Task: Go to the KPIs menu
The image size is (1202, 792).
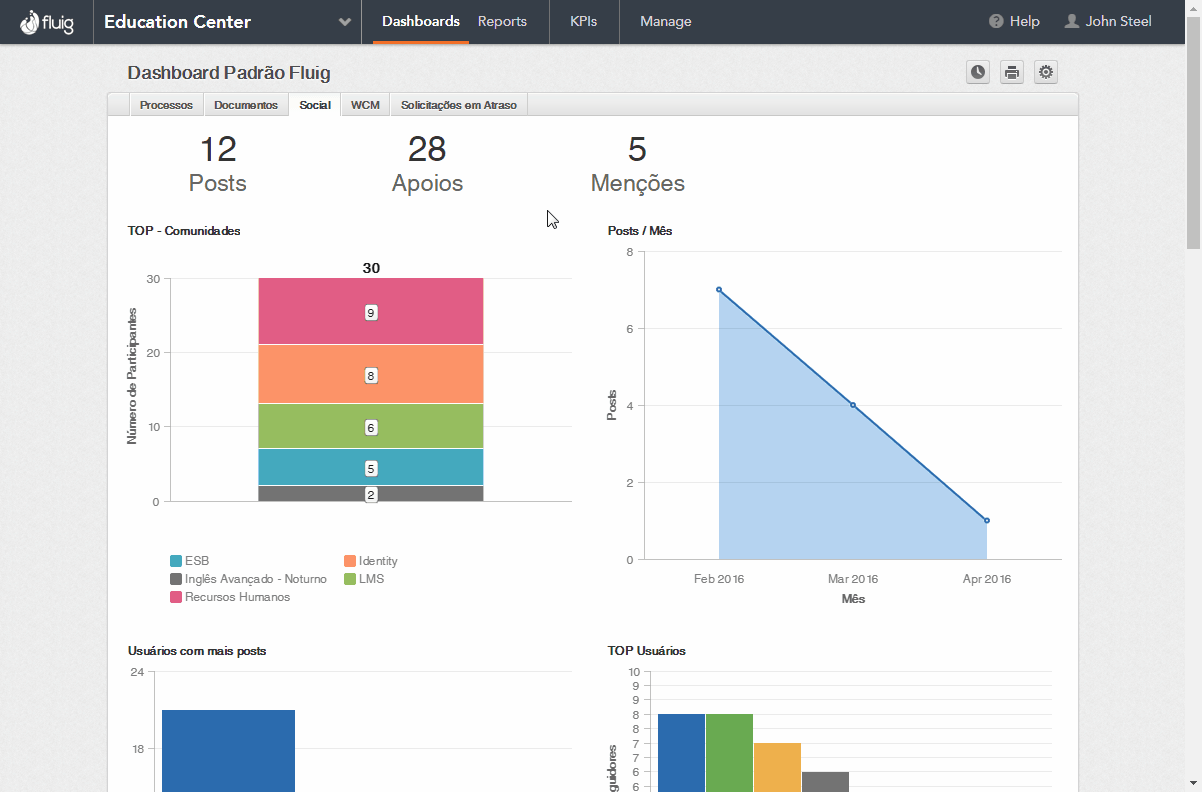Action: click(584, 21)
